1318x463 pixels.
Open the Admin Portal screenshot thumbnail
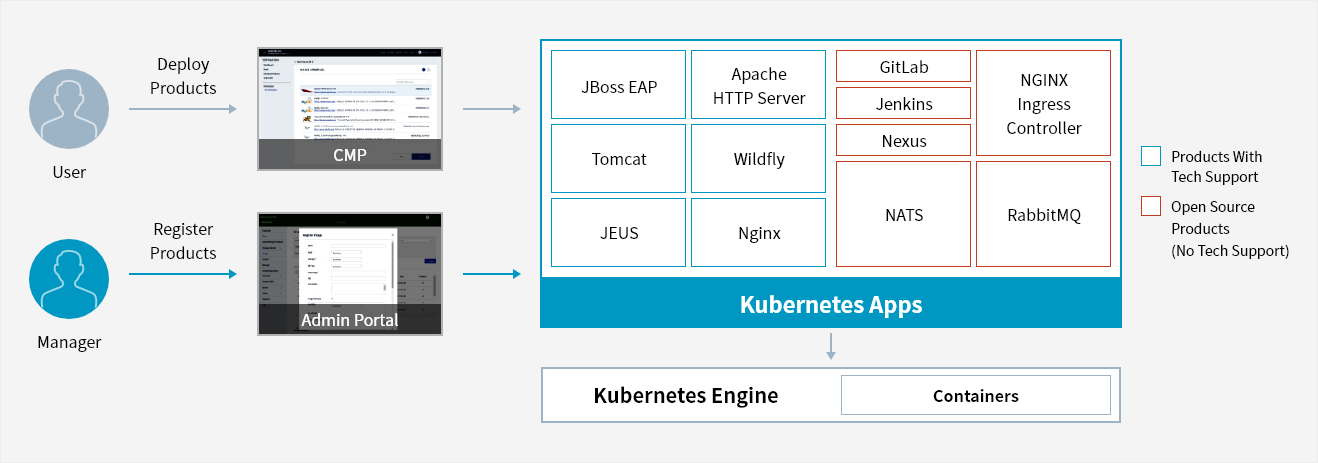point(350,273)
